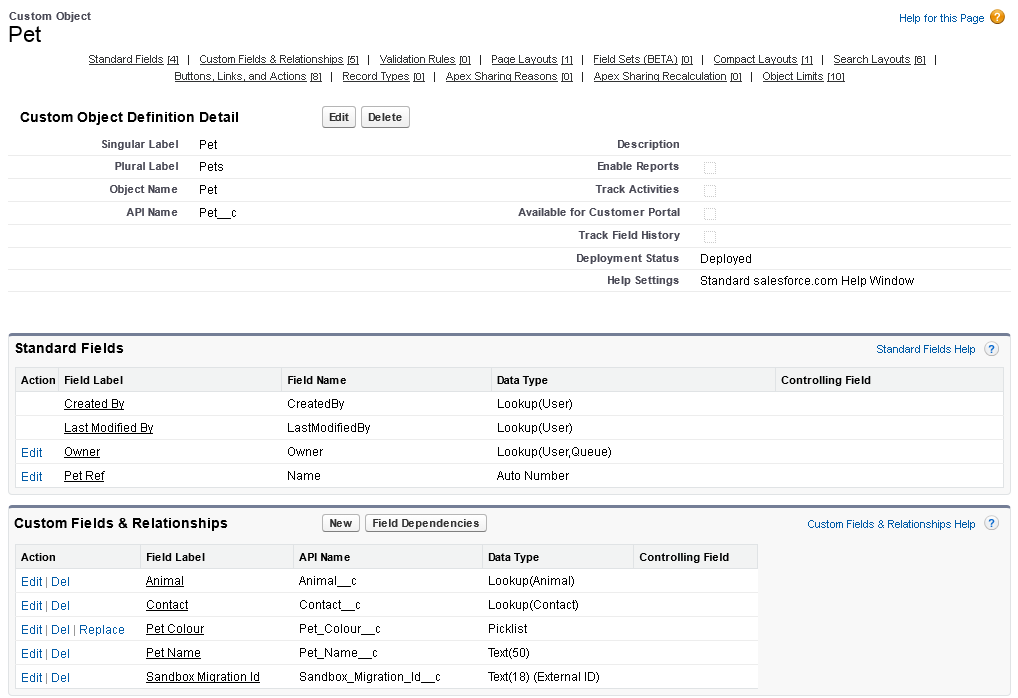Toggle the Track Activities checkbox
The height and width of the screenshot is (698, 1018).
pos(710,191)
